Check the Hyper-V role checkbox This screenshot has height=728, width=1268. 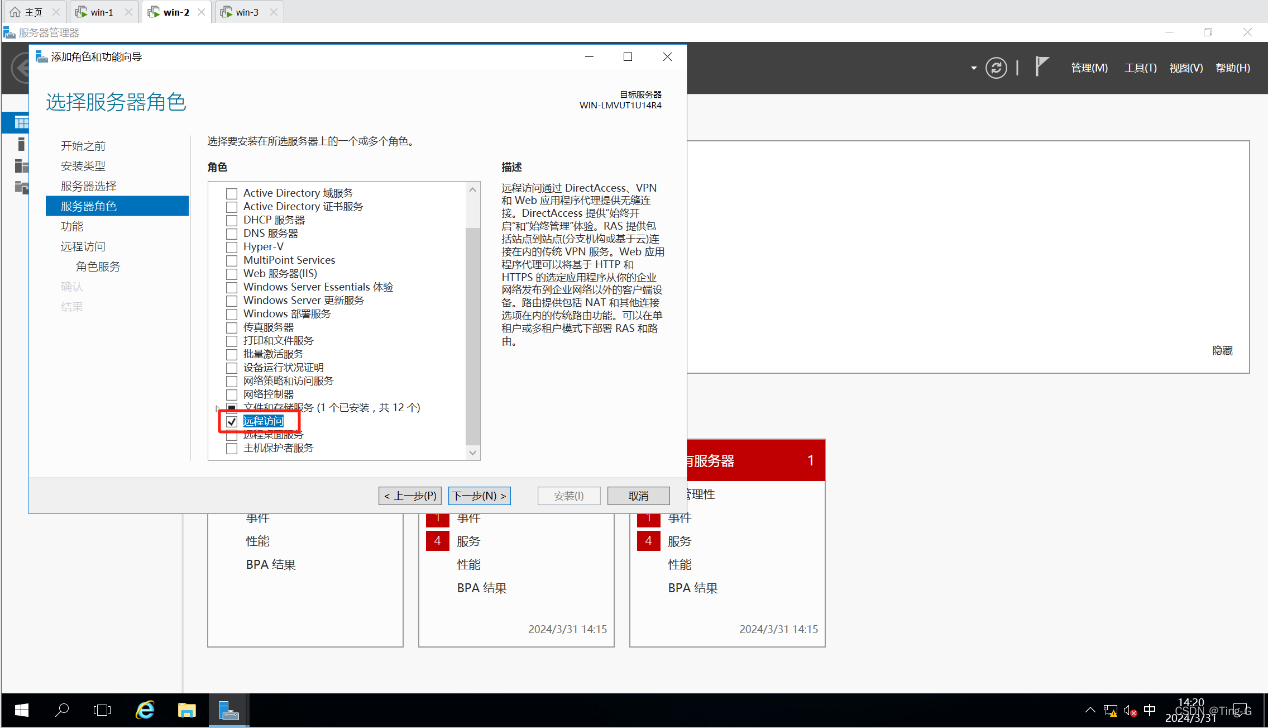[x=232, y=247]
